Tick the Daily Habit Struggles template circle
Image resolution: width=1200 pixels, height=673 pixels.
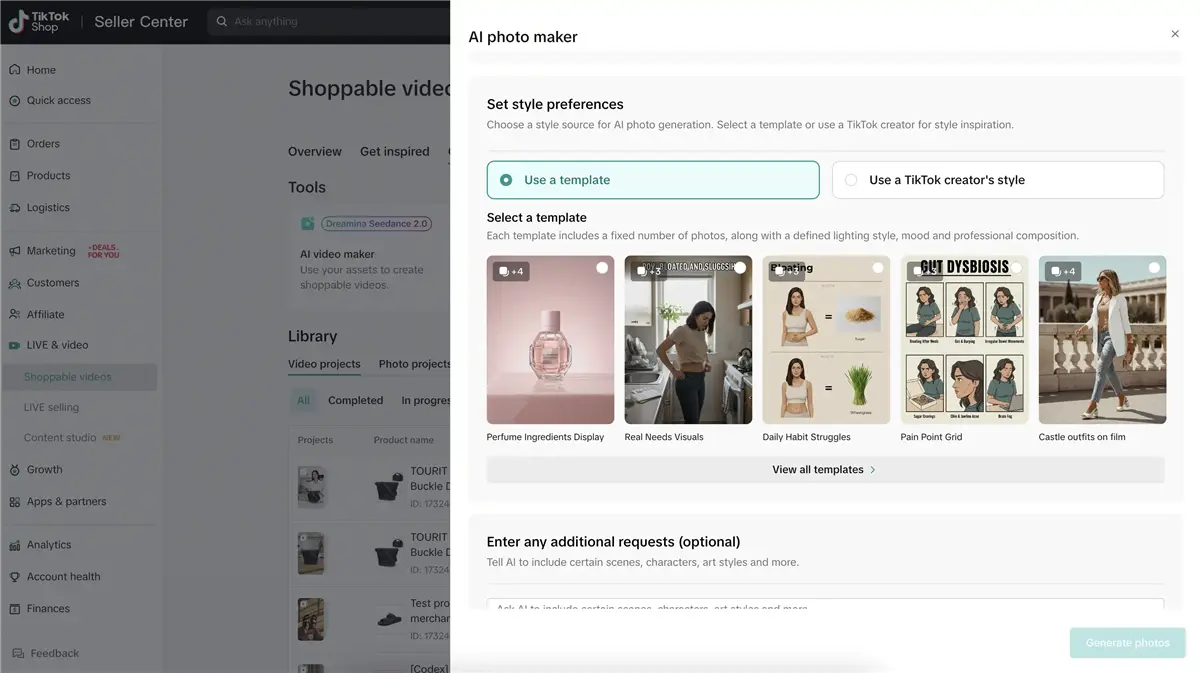[x=878, y=268]
